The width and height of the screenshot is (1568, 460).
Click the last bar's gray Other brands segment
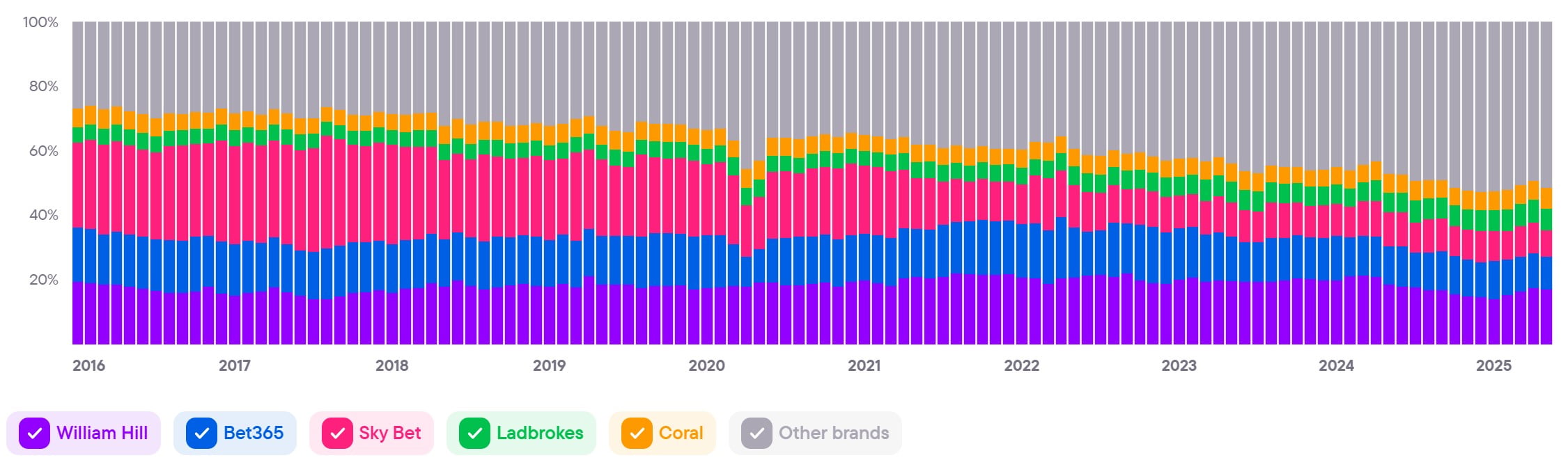pyautogui.click(x=1546, y=104)
